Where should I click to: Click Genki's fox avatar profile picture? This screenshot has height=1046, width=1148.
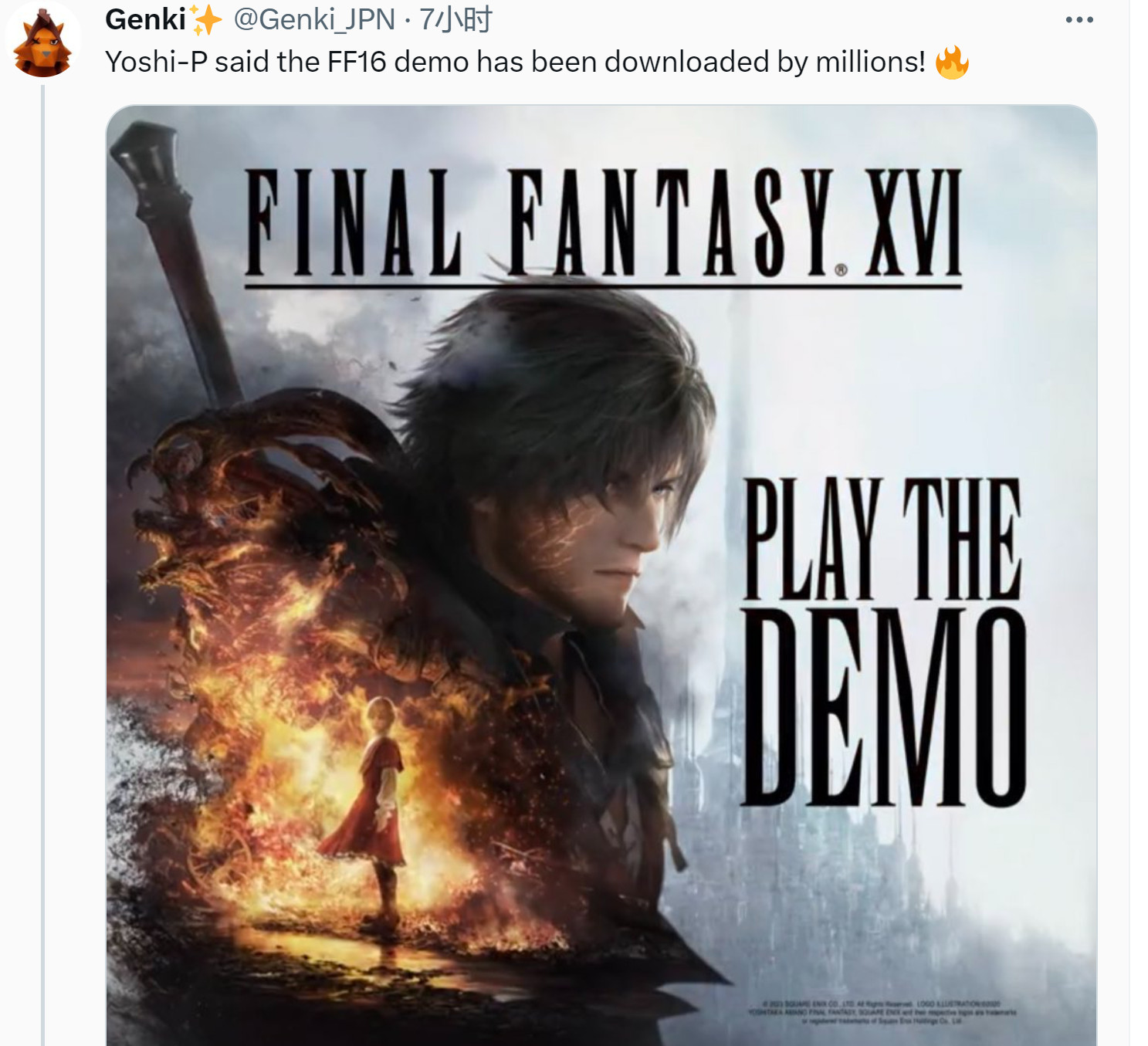click(42, 42)
